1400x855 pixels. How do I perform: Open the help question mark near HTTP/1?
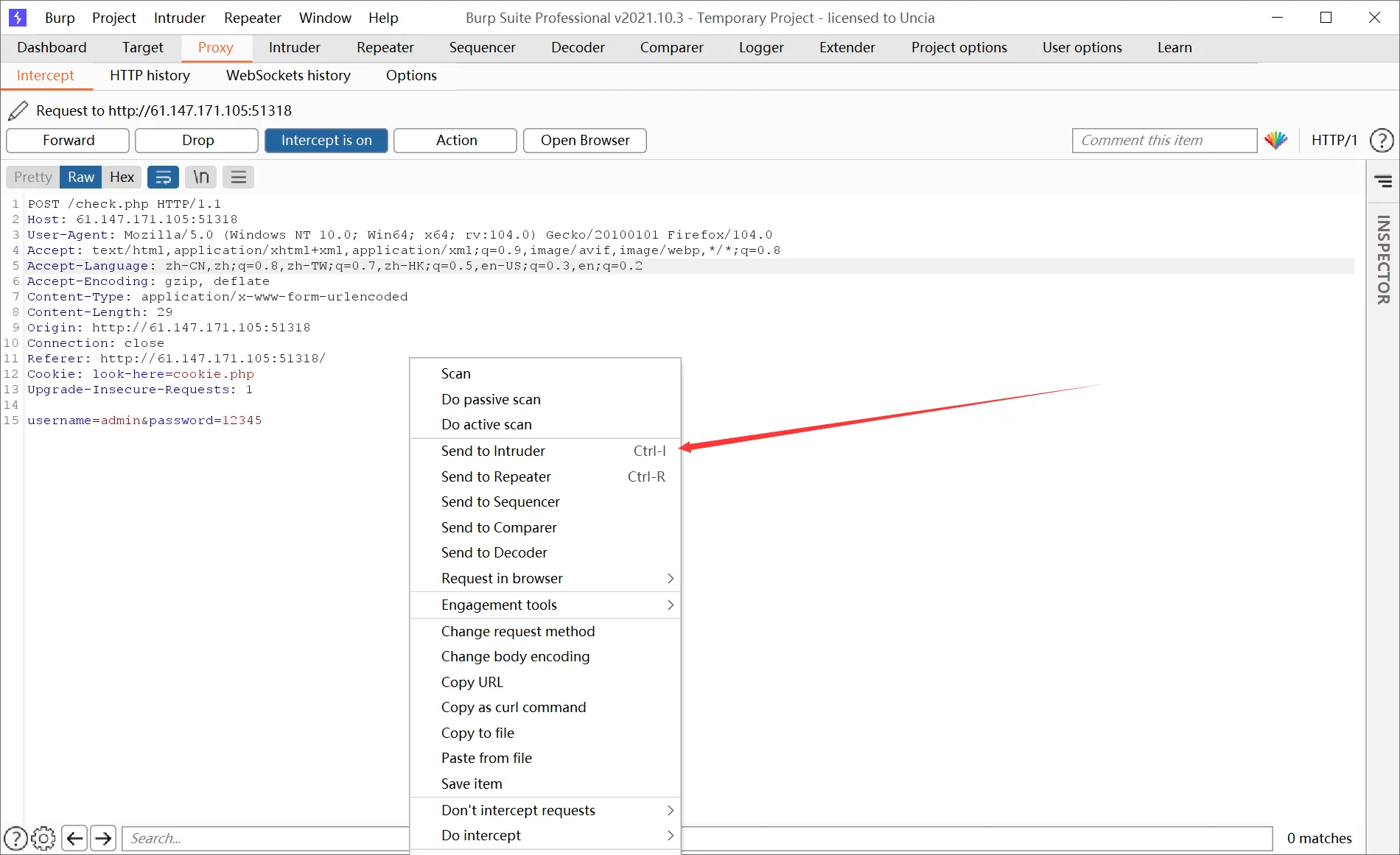(x=1382, y=140)
